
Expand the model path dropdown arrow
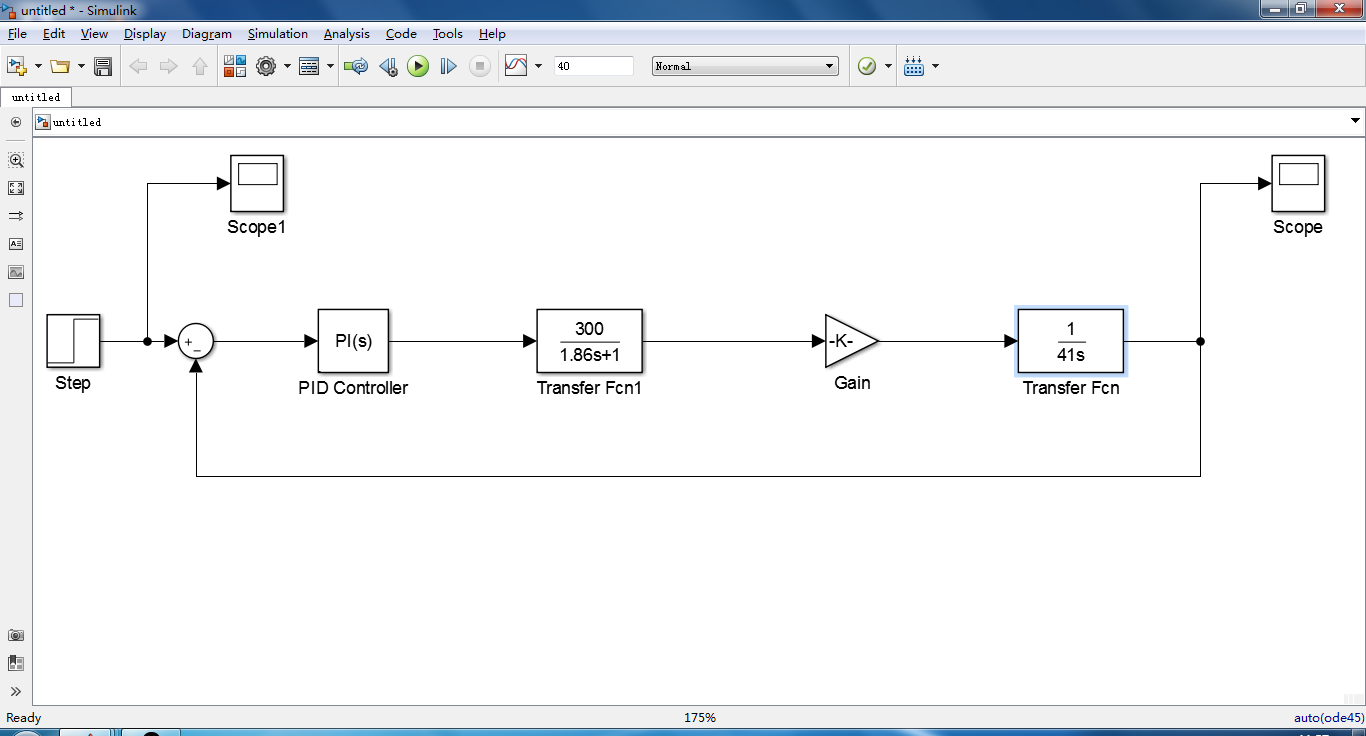pyautogui.click(x=1355, y=121)
